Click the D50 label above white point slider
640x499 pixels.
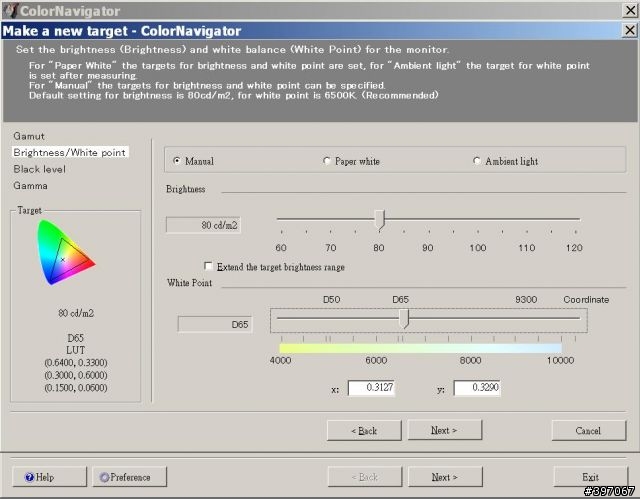(x=331, y=299)
